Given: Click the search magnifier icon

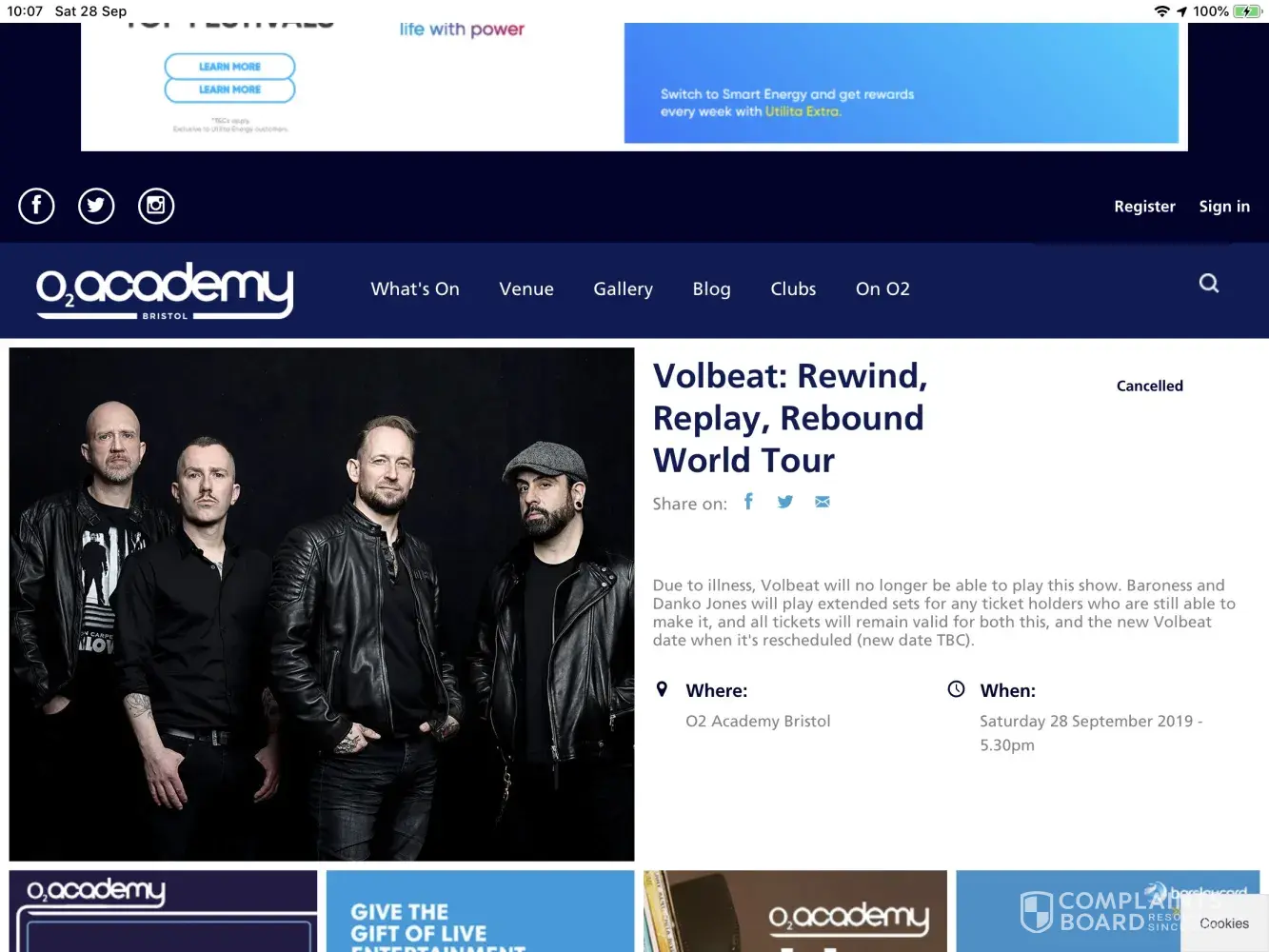Looking at the screenshot, I should coord(1209,283).
